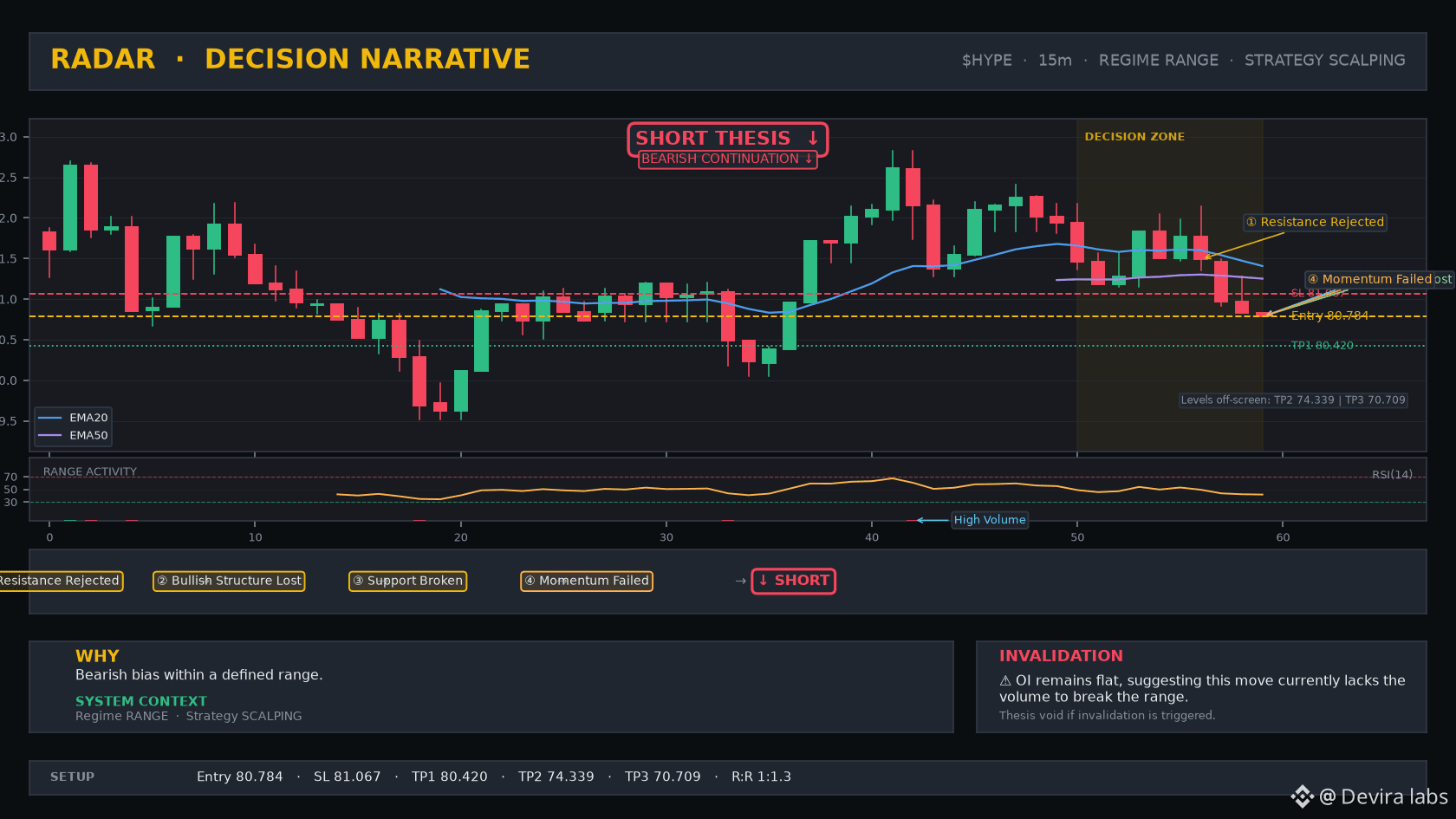The width and height of the screenshot is (1456, 819).
Task: Select the DECISION ZONE label on the chart
Action: click(1134, 137)
